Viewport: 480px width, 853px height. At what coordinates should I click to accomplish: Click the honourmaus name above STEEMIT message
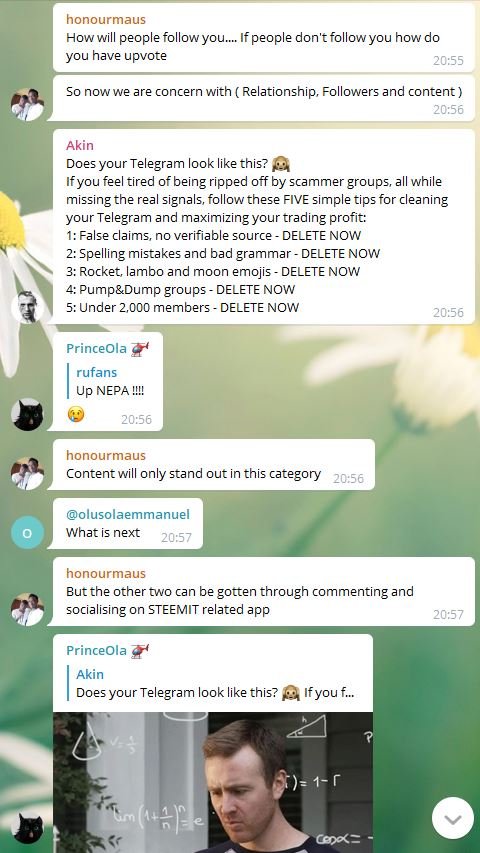[106, 573]
